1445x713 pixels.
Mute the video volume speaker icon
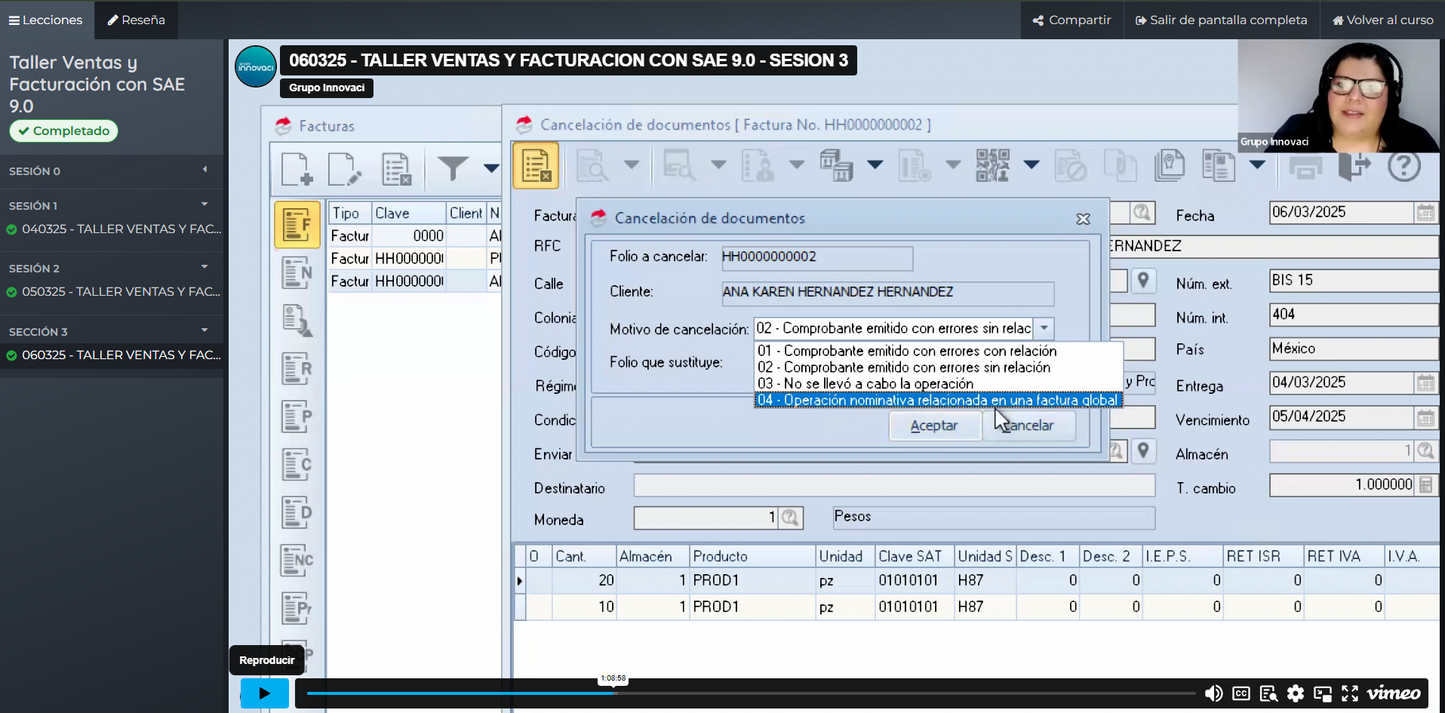pos(1213,693)
